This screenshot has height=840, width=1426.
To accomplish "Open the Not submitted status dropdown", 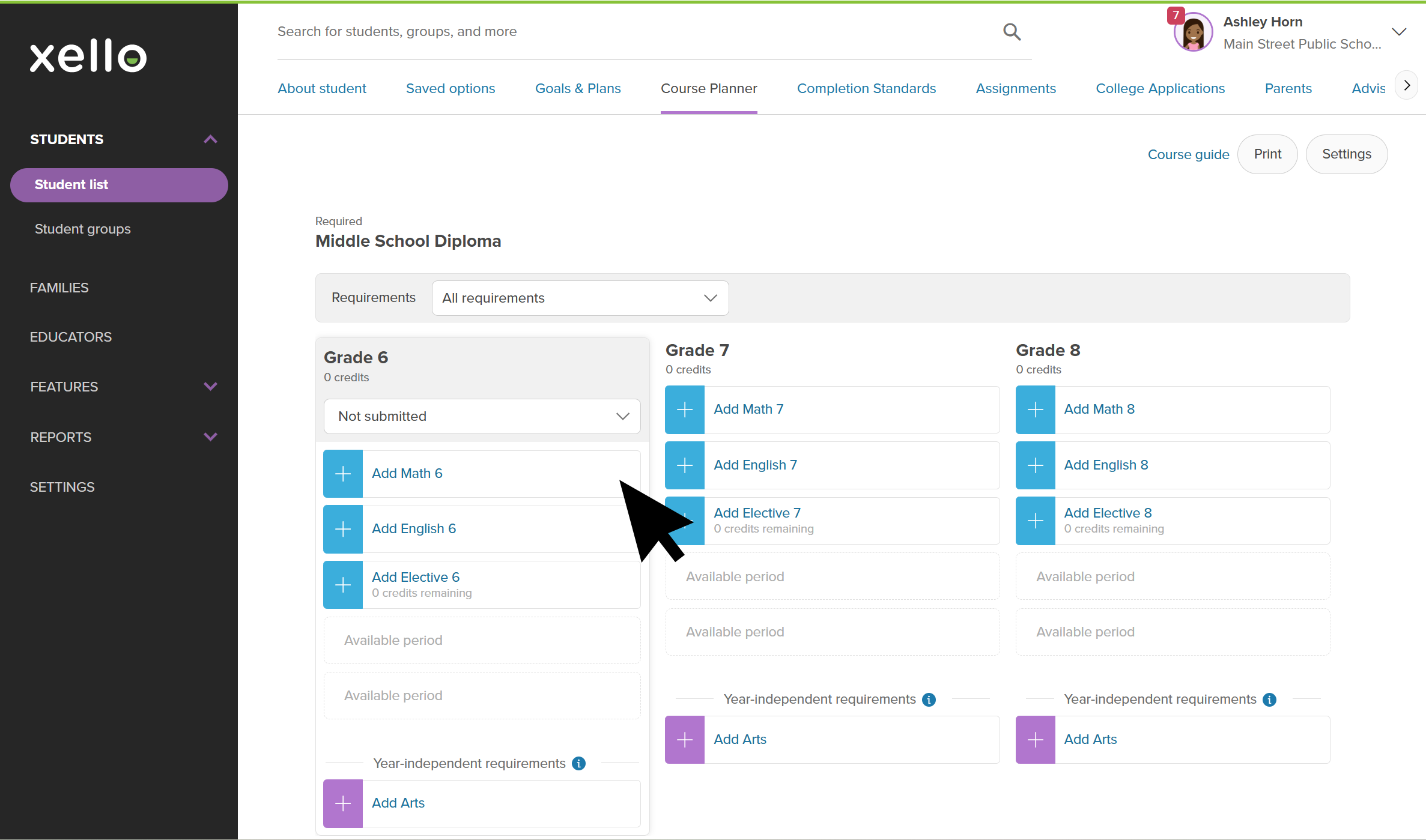I will 482,417.
